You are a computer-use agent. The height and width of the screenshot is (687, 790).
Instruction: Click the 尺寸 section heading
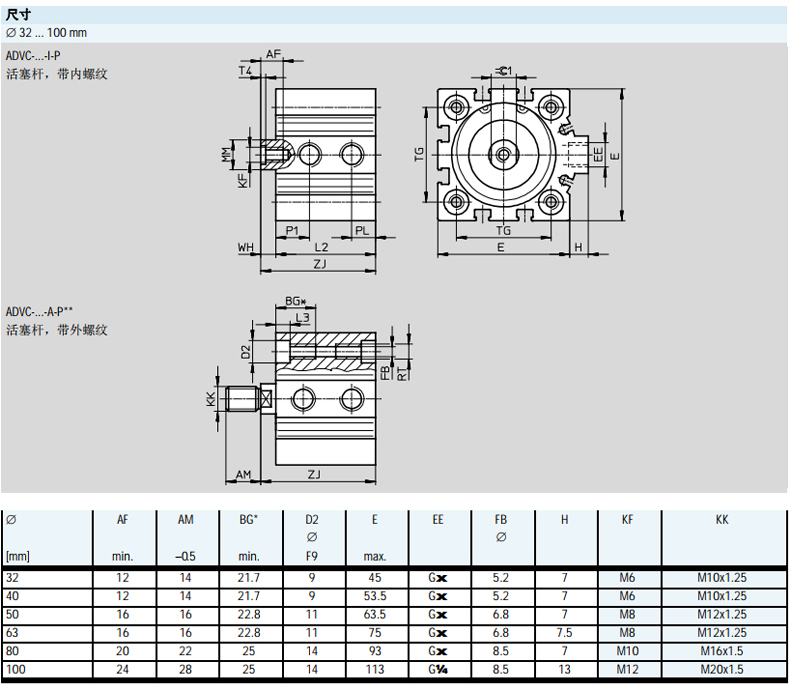(20, 15)
